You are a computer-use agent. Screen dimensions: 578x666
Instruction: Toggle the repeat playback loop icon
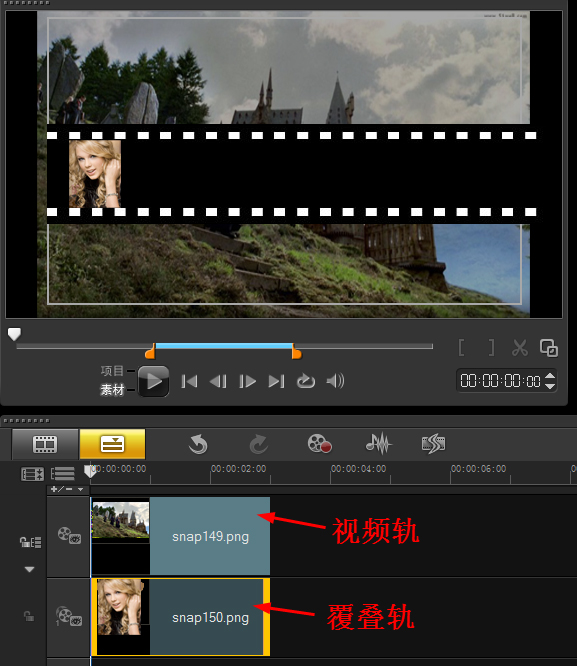click(x=306, y=381)
